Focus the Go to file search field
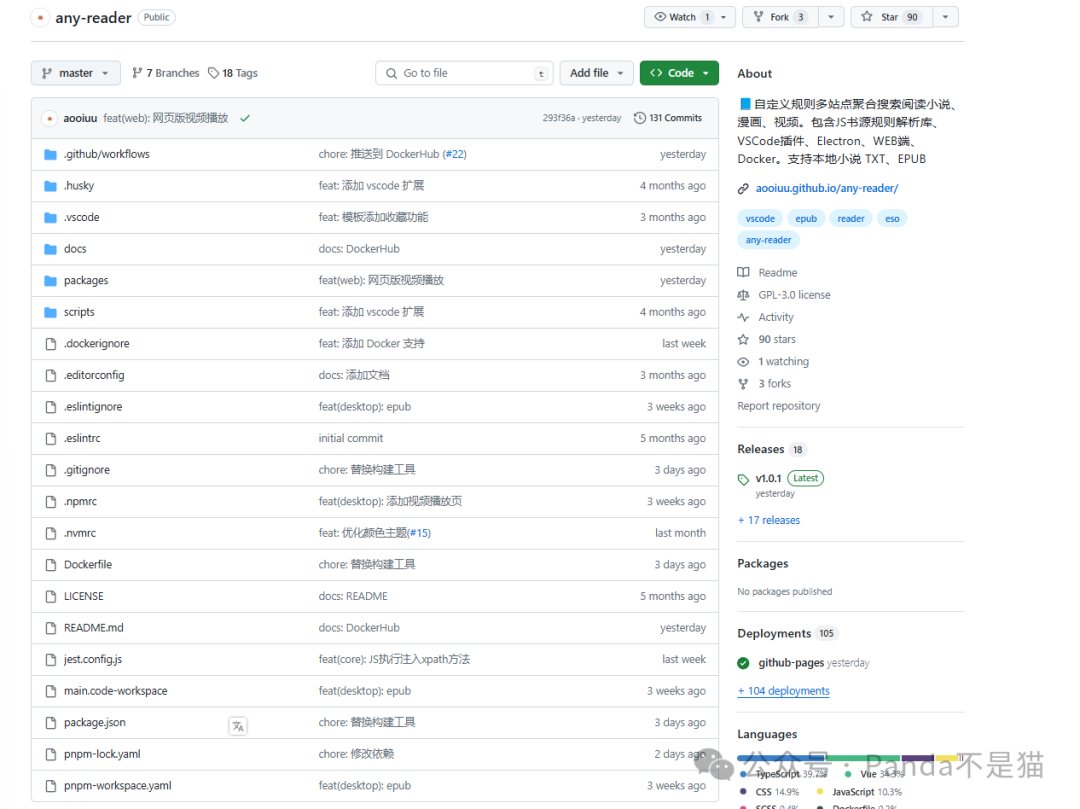 point(464,73)
